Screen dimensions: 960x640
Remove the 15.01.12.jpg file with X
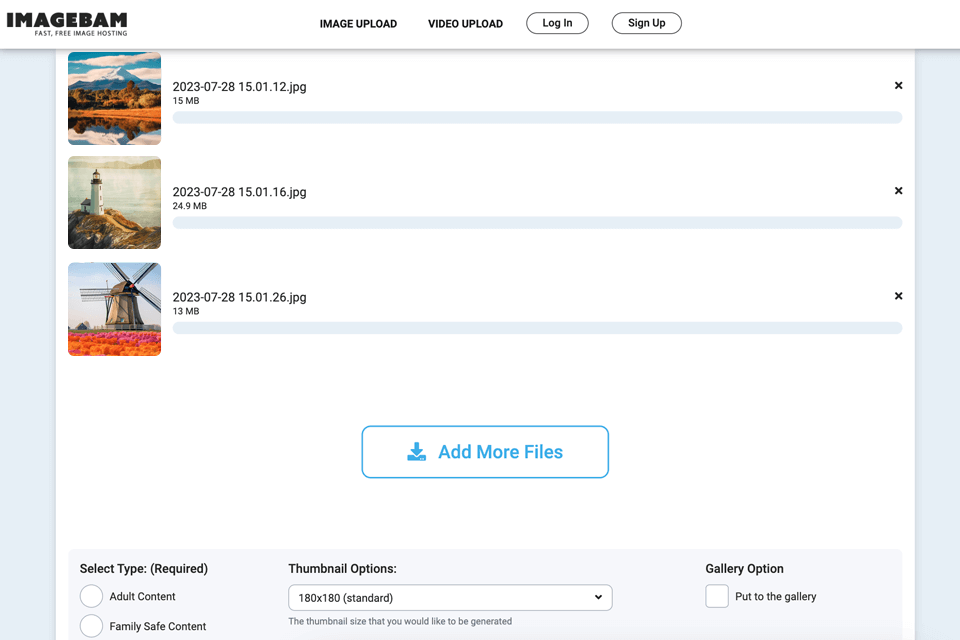(898, 86)
